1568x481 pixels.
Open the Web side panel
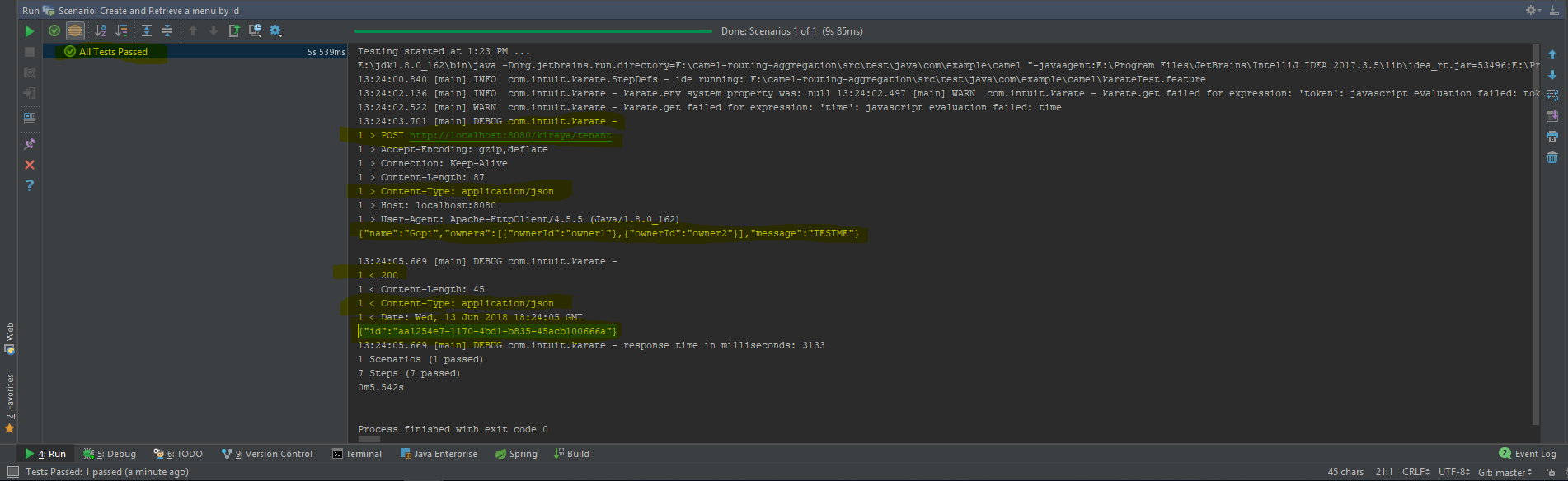pos(9,339)
